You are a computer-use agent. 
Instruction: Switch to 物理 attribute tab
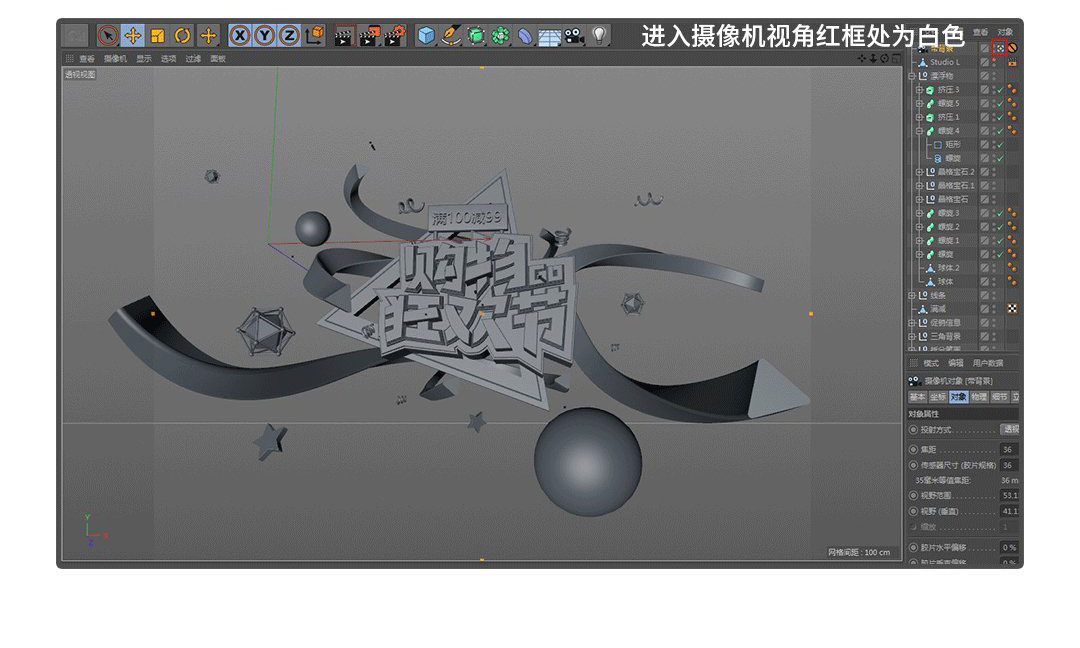tap(979, 397)
